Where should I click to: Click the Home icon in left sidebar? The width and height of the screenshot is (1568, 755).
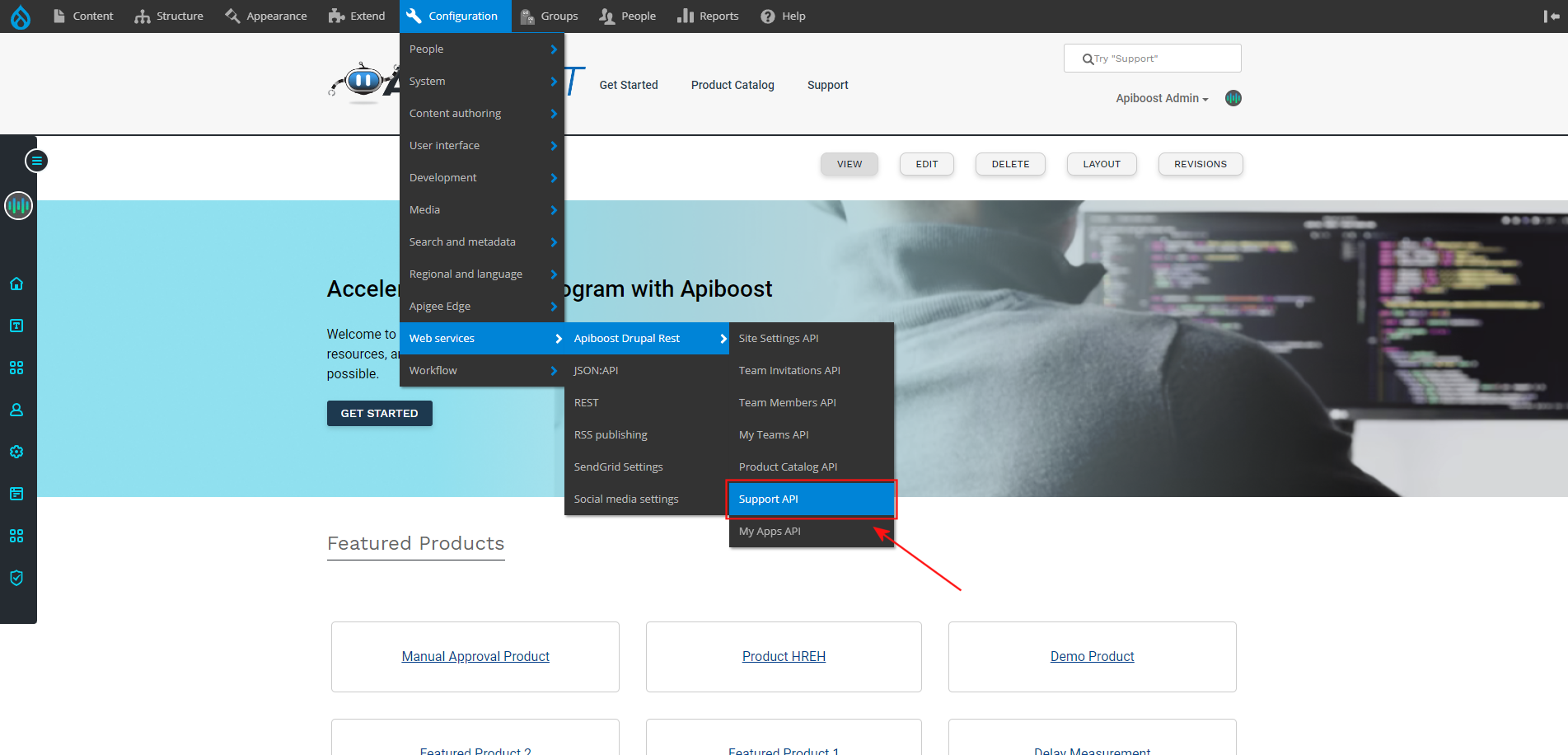coord(16,284)
